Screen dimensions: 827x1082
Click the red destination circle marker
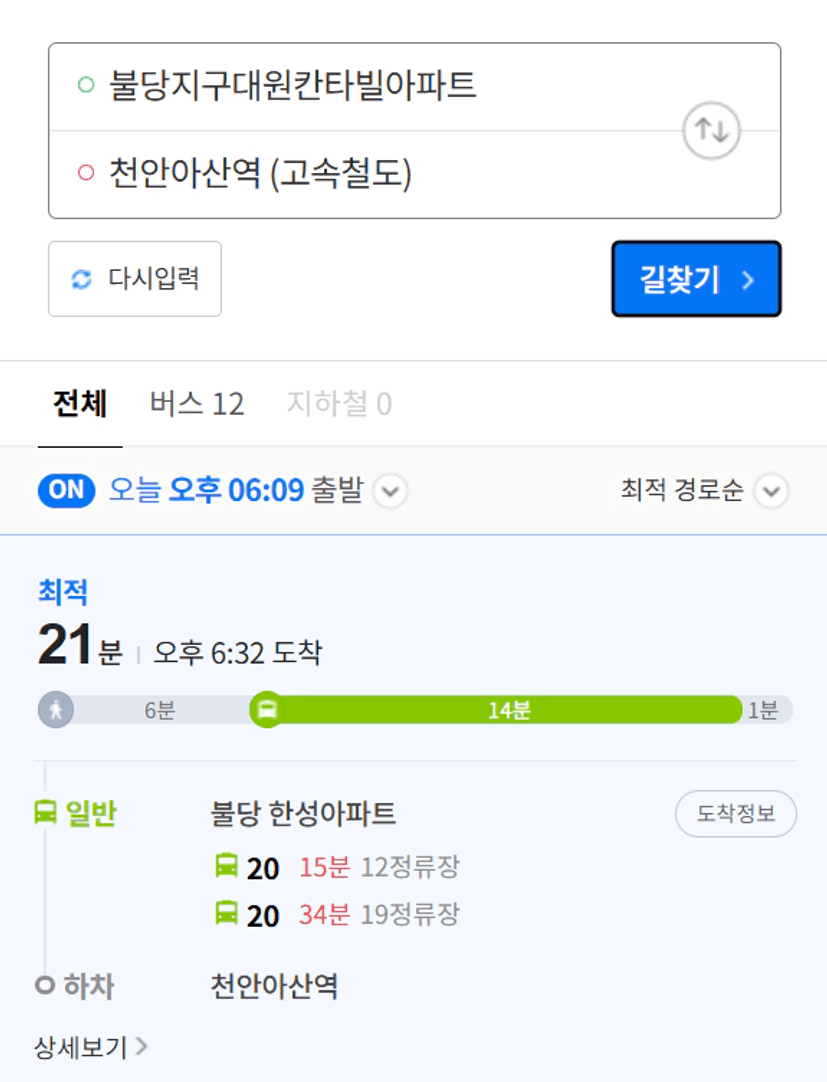86,172
